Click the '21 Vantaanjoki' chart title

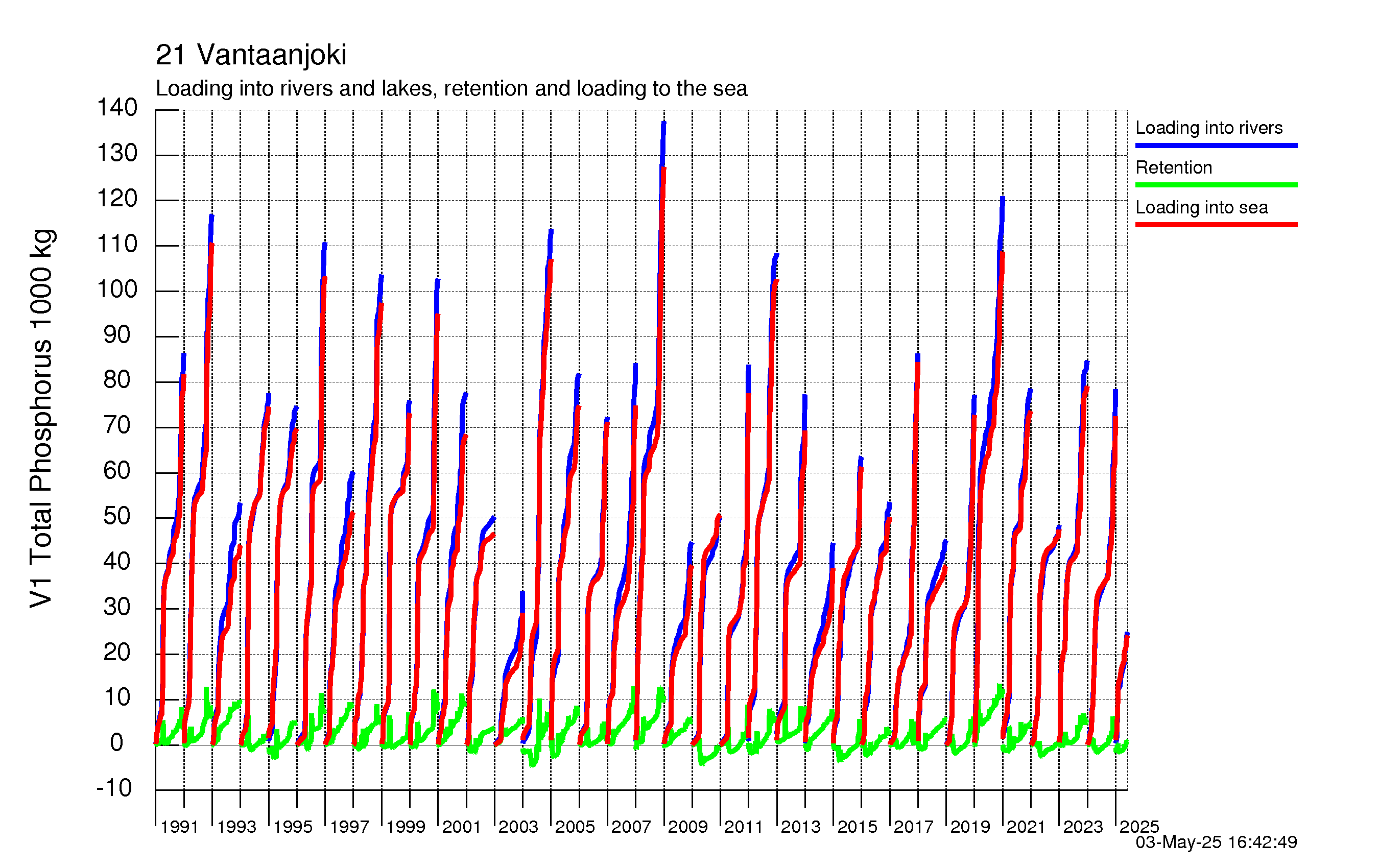(251, 56)
